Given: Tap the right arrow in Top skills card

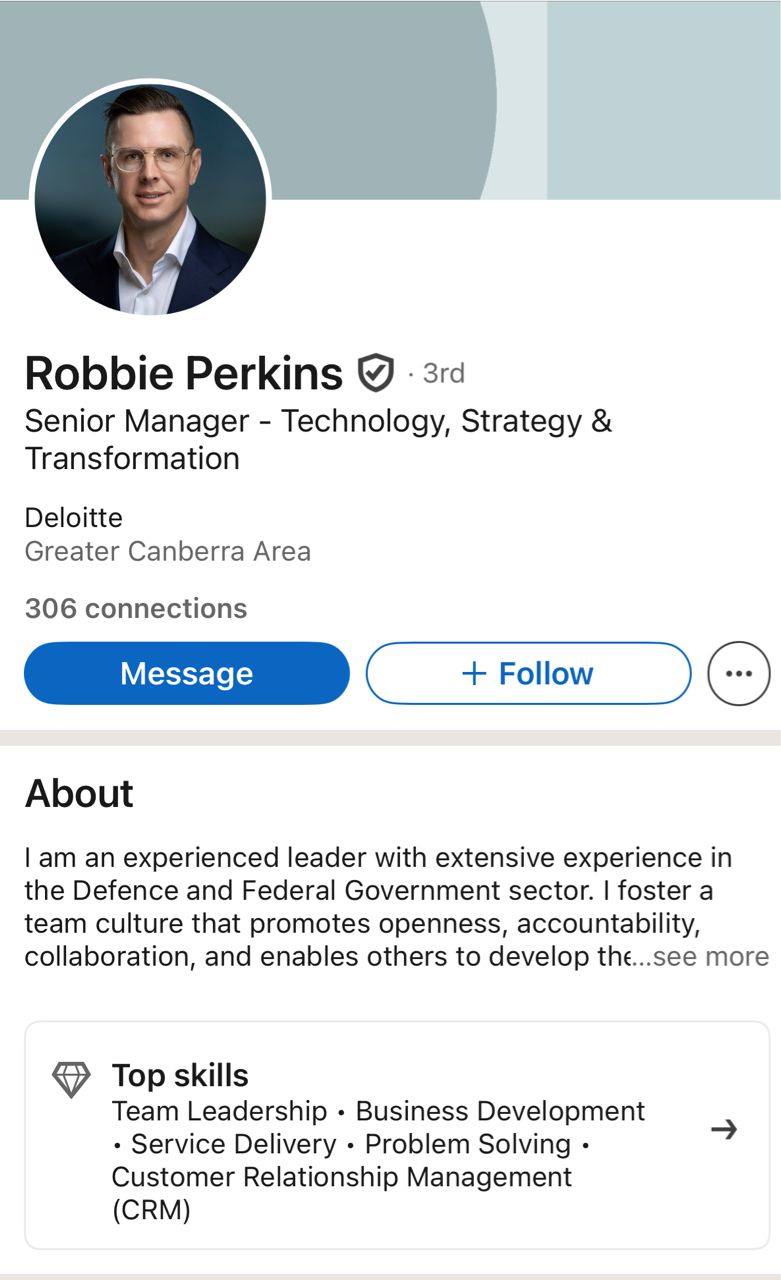Looking at the screenshot, I should 723,1130.
